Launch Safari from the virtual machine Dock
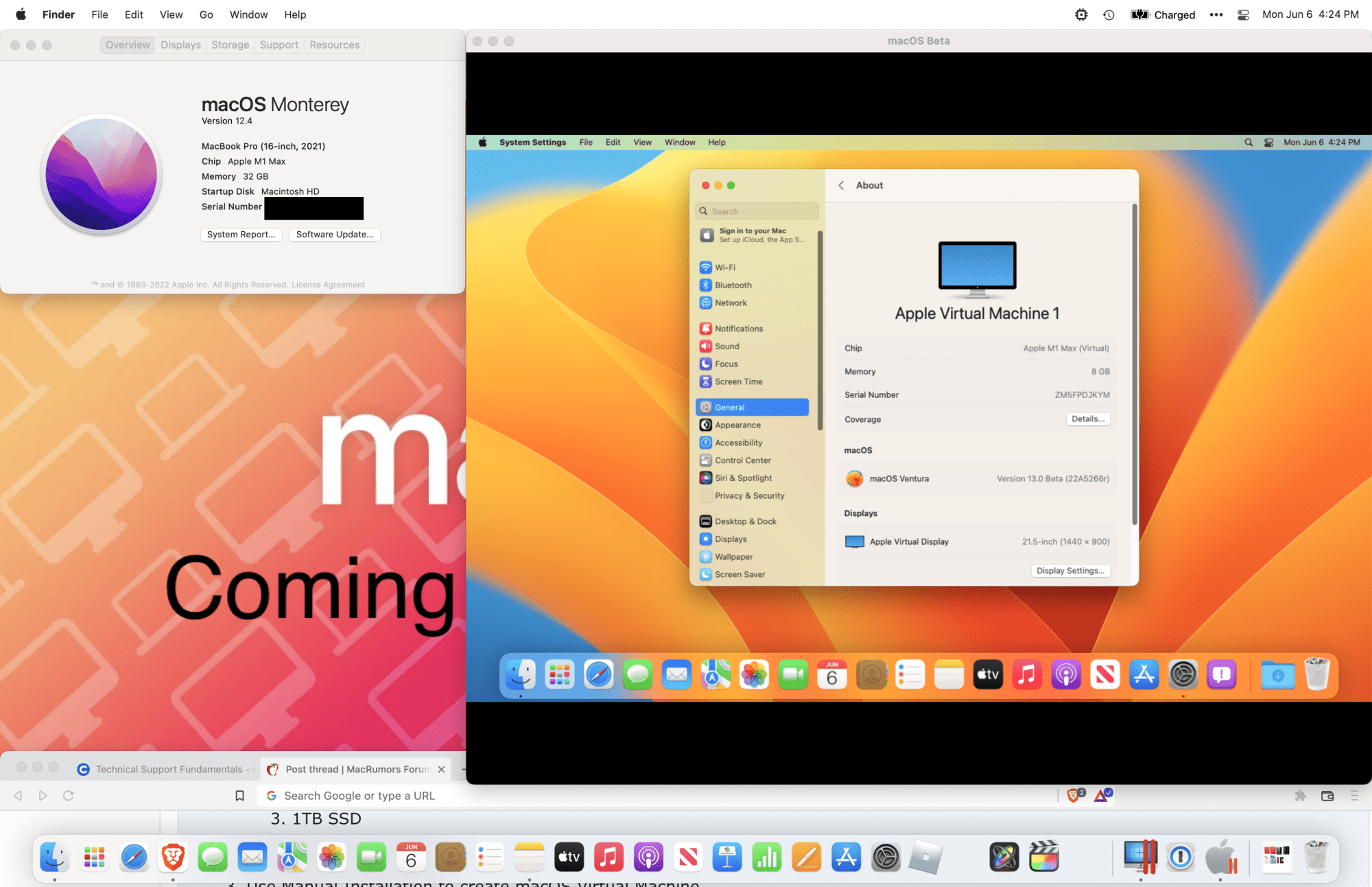Image resolution: width=1372 pixels, height=887 pixels. click(598, 674)
